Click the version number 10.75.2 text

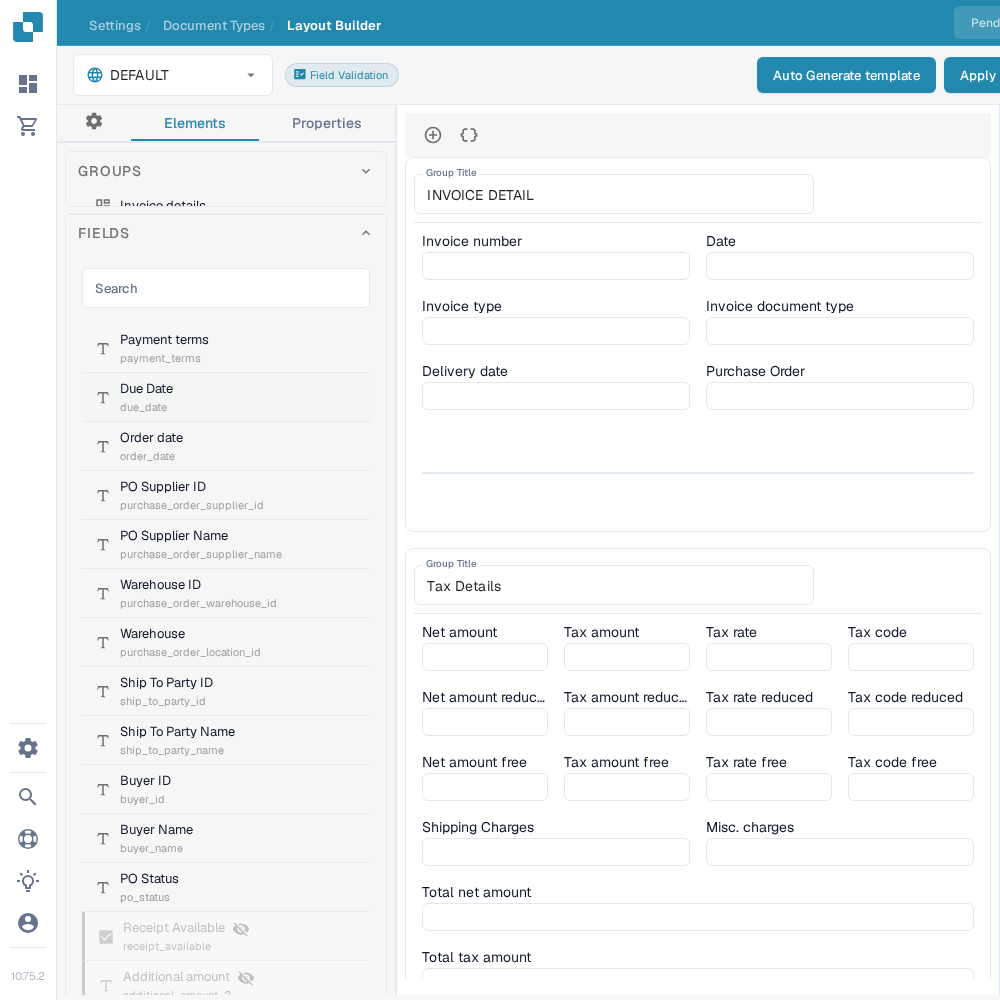click(28, 976)
